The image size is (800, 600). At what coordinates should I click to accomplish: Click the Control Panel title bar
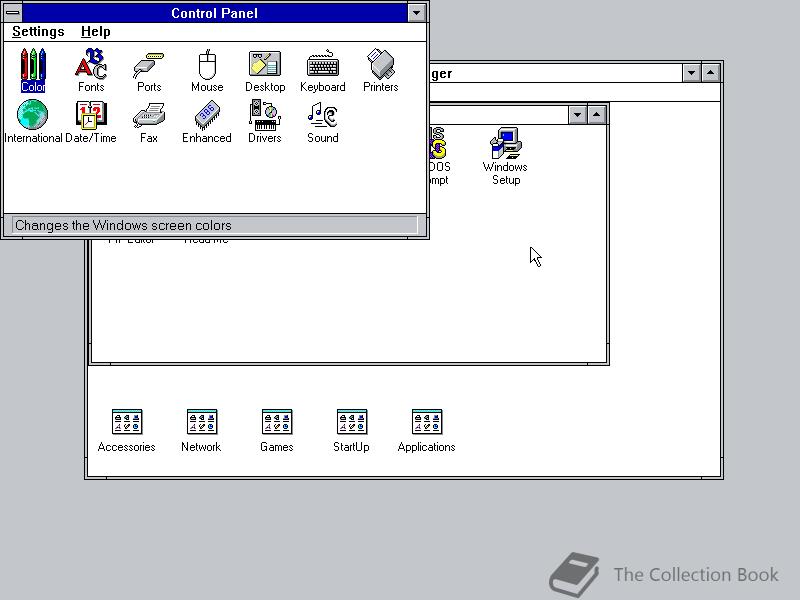coord(214,13)
